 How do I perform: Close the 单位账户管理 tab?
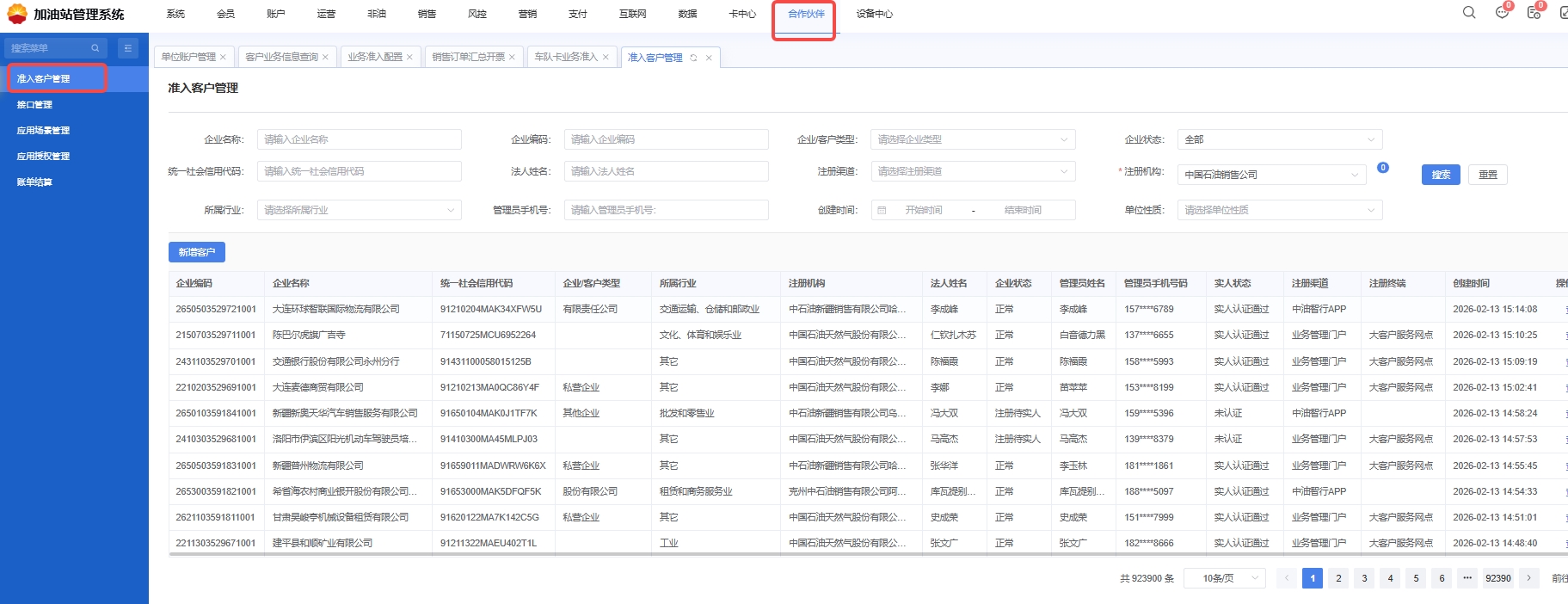click(223, 58)
